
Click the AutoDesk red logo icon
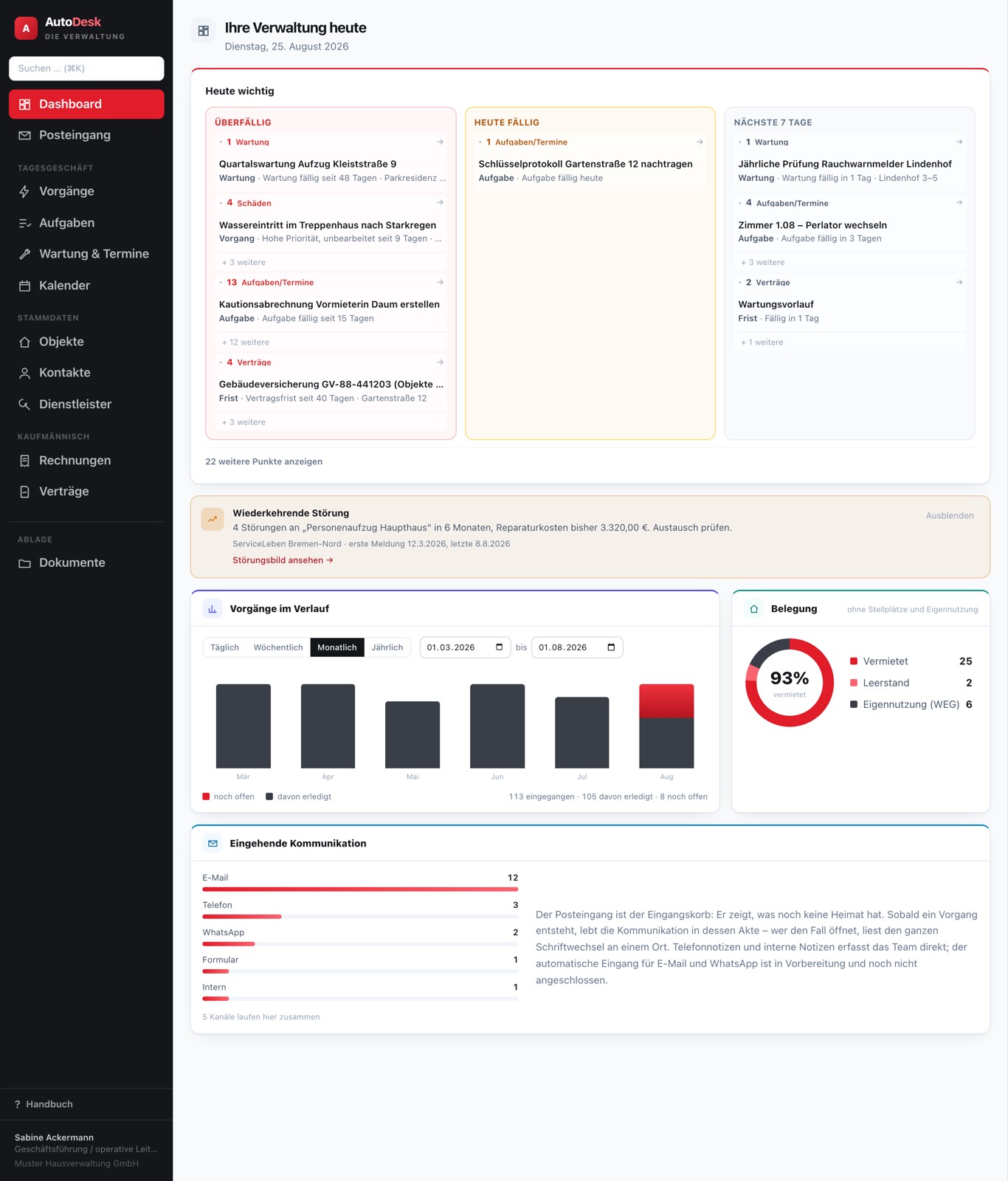[x=26, y=29]
